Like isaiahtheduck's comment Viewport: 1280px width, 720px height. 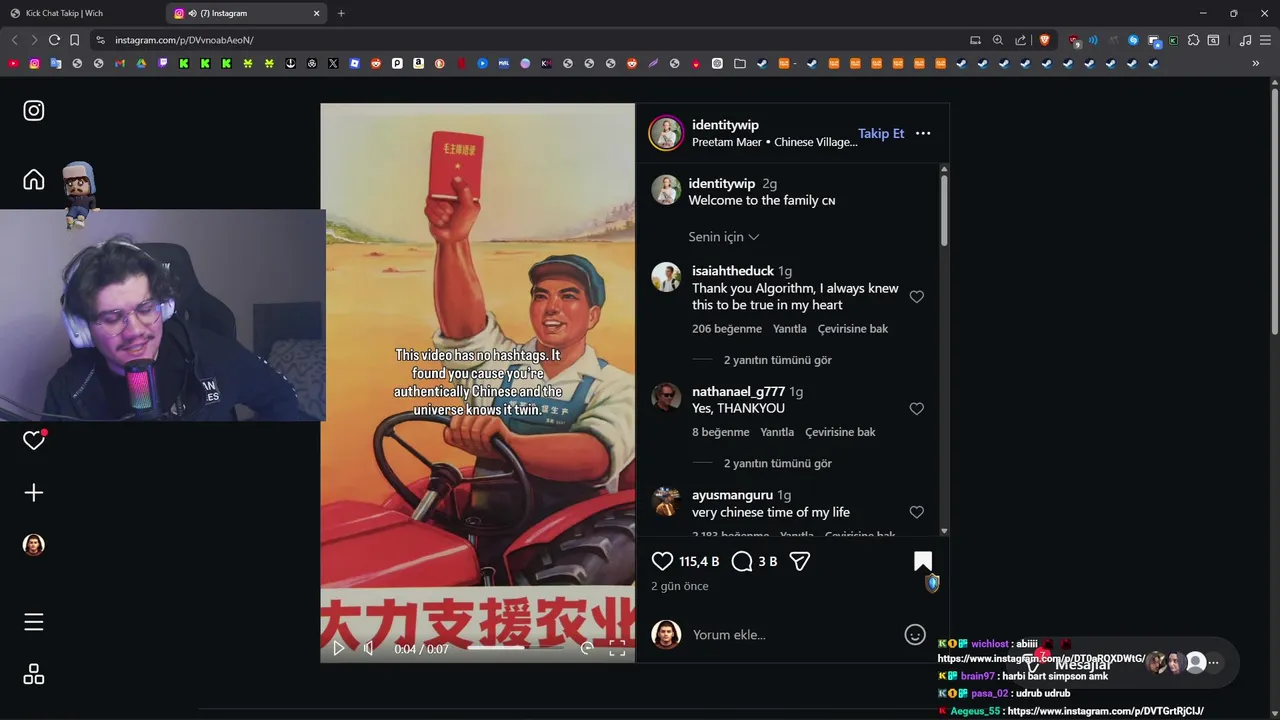(916, 297)
